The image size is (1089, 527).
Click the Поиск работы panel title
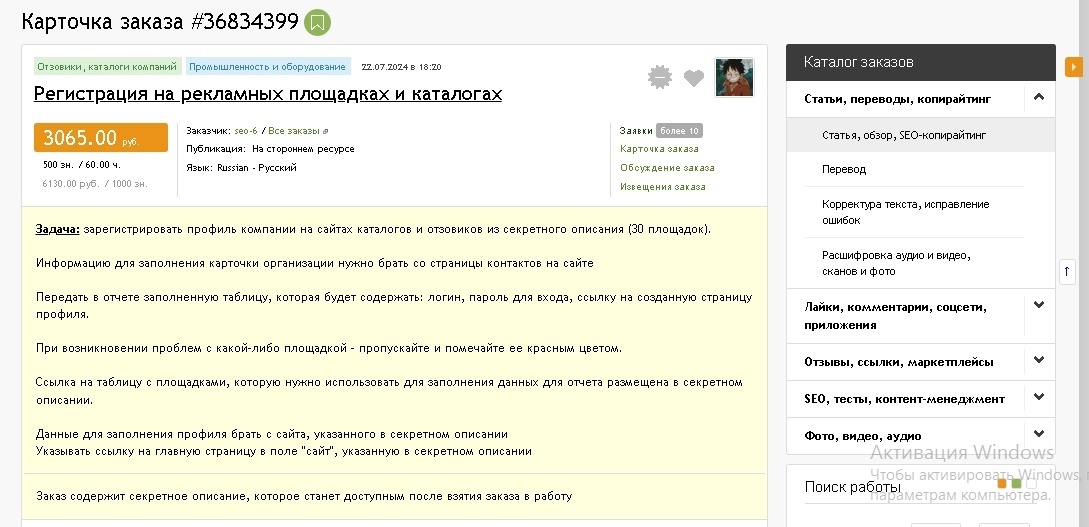pos(853,487)
